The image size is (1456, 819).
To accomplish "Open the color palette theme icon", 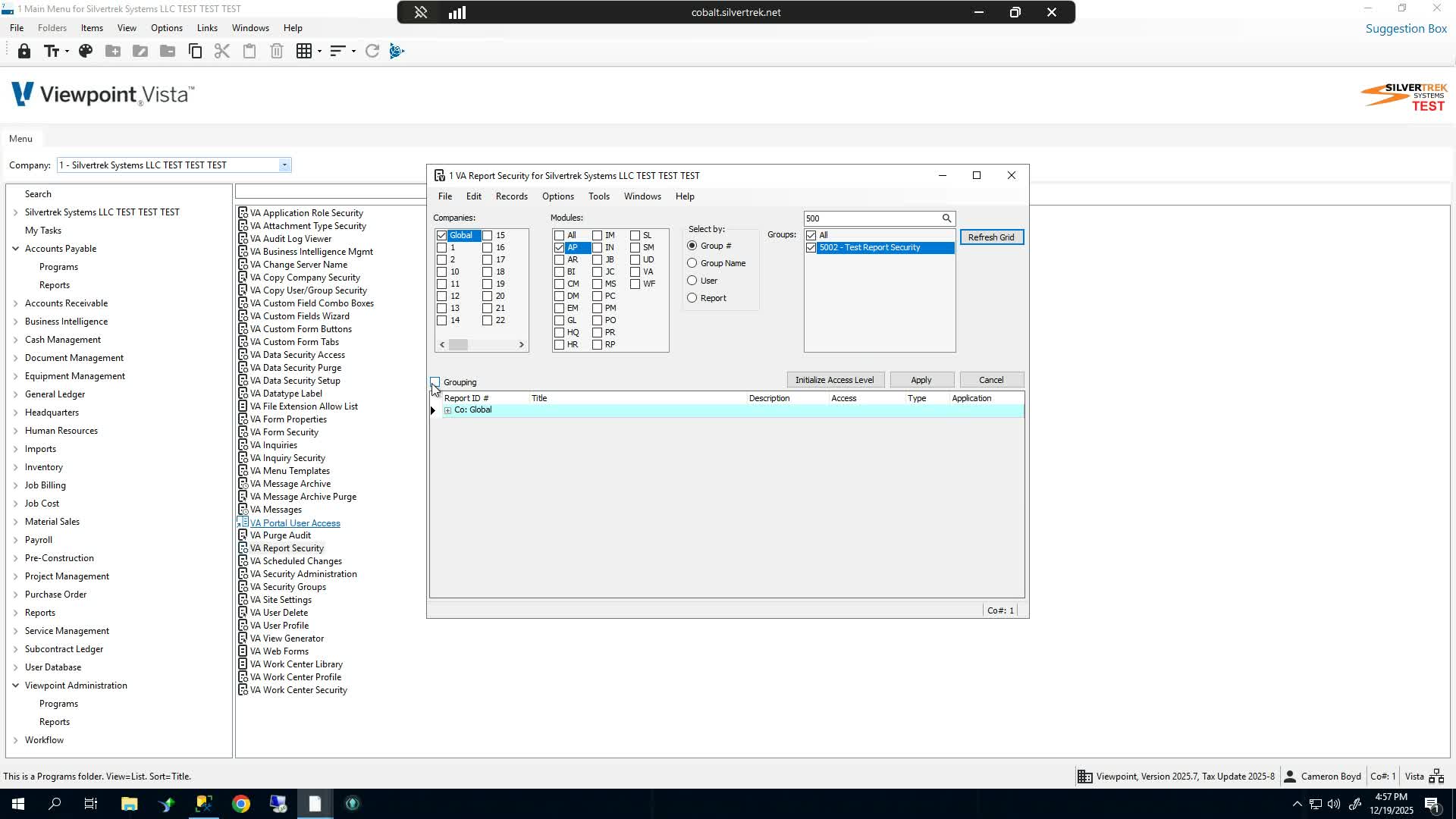I will [86, 51].
